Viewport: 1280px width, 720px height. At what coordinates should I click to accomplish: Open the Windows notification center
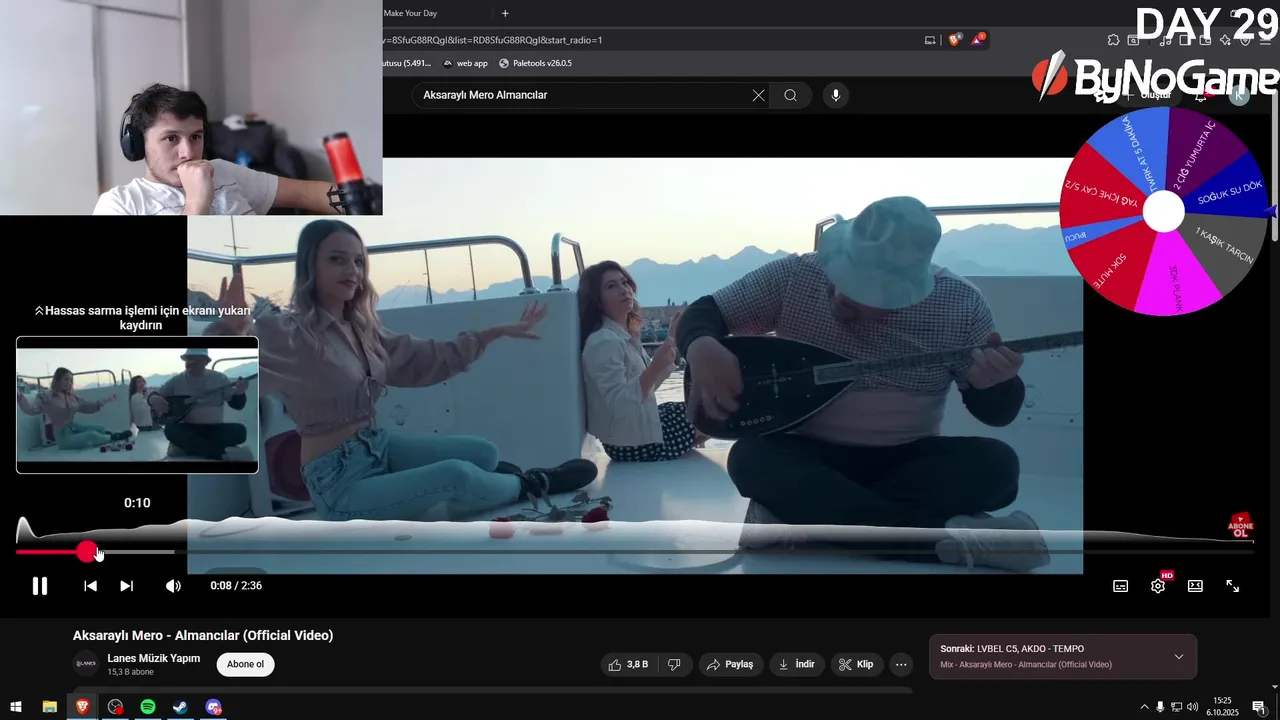point(1259,707)
